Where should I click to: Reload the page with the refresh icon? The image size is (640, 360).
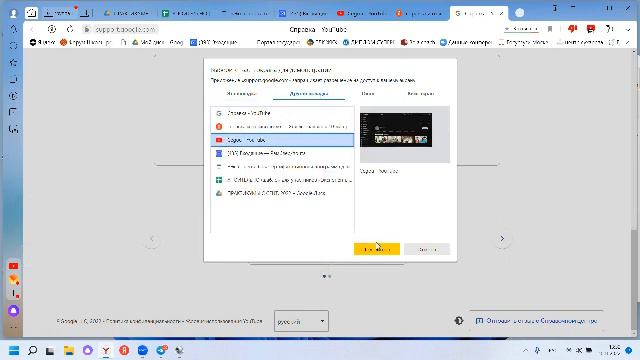point(70,29)
